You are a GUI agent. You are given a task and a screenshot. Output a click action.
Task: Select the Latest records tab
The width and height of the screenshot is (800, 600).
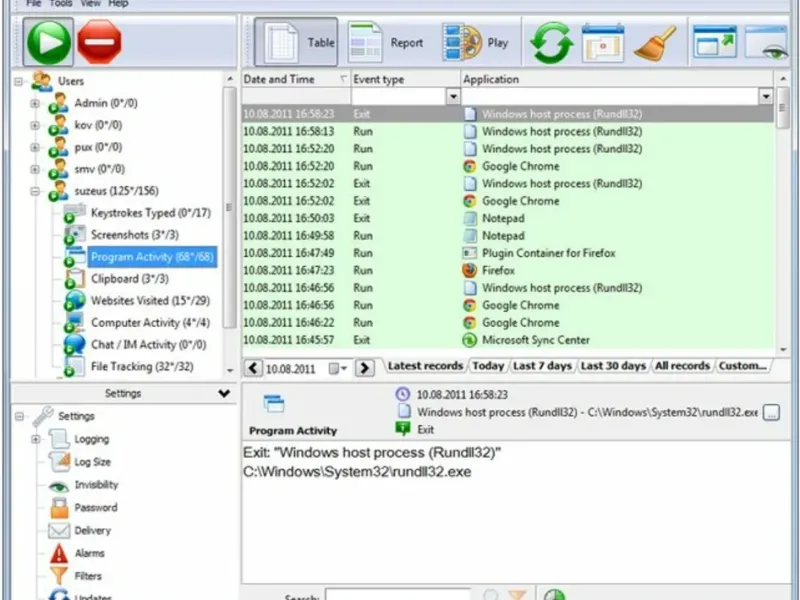(425, 366)
